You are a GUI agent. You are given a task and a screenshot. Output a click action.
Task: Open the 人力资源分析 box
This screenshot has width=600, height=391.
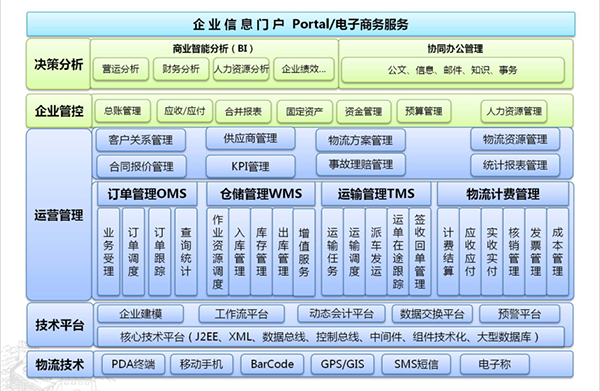(x=241, y=69)
